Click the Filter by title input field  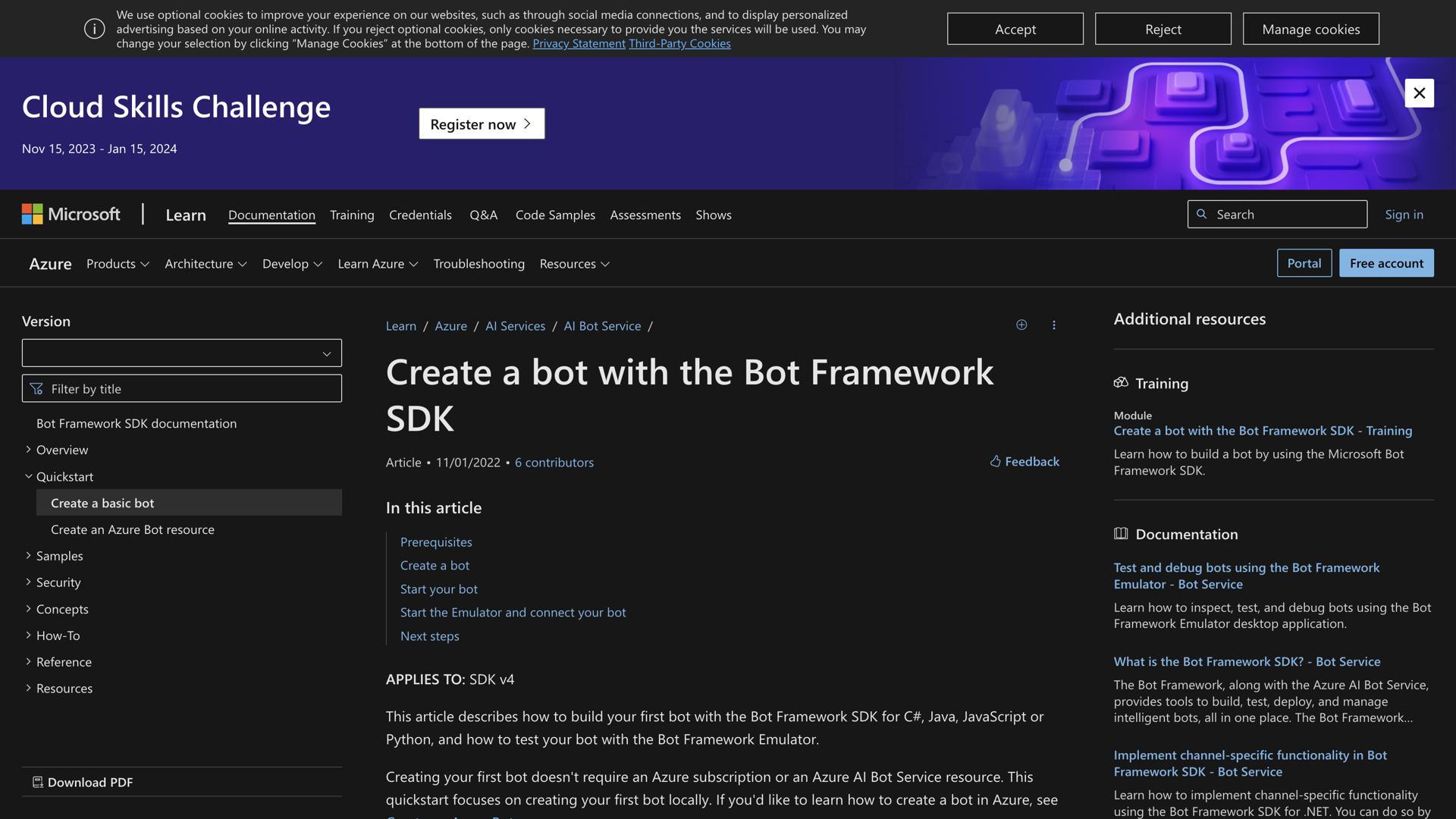coord(182,388)
